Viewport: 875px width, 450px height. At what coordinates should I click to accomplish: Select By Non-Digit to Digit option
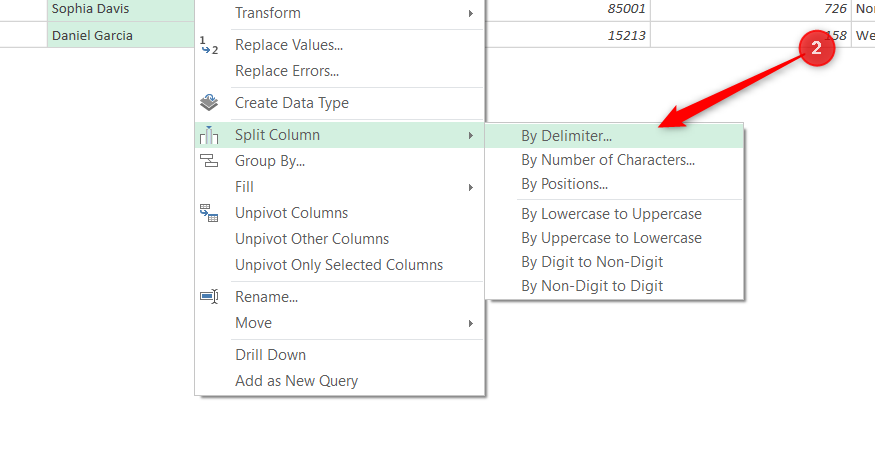pyautogui.click(x=614, y=286)
